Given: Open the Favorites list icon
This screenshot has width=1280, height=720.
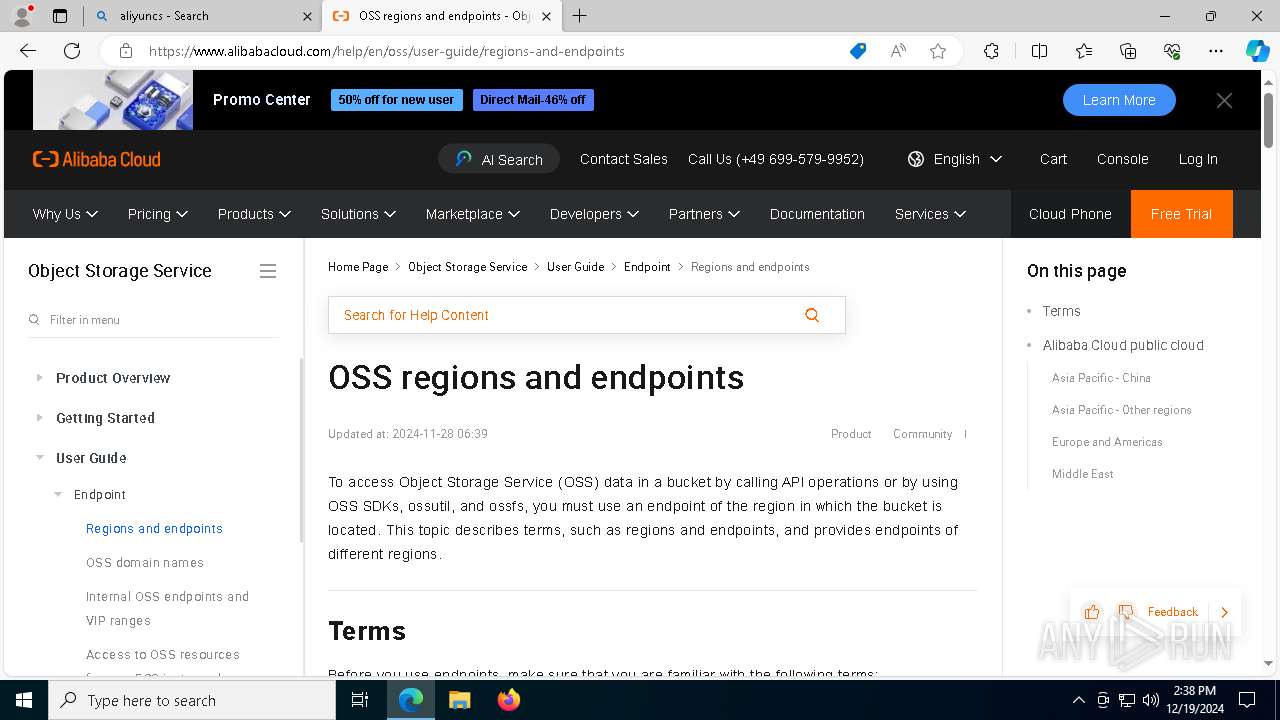Looking at the screenshot, I should tap(1084, 51).
